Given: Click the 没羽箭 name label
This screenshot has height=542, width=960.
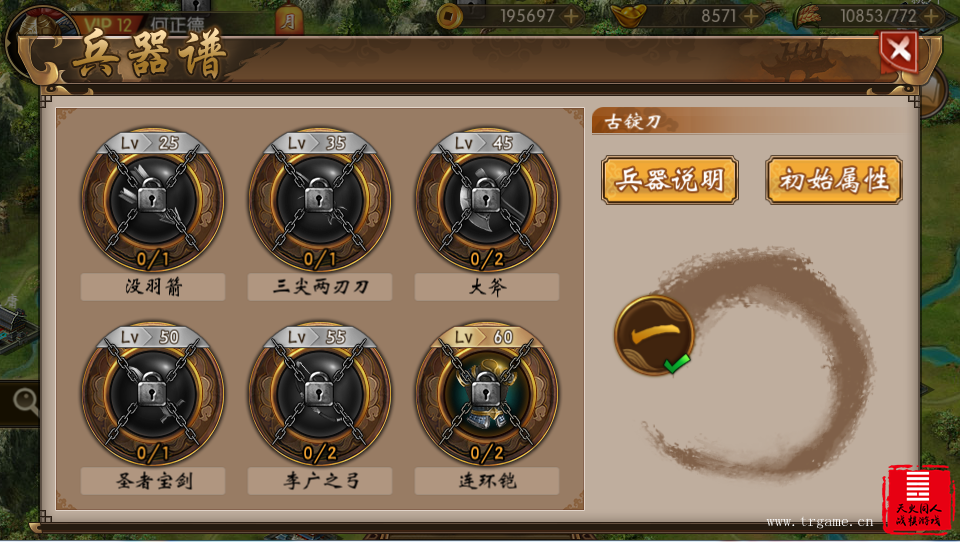Looking at the screenshot, I should click(153, 287).
